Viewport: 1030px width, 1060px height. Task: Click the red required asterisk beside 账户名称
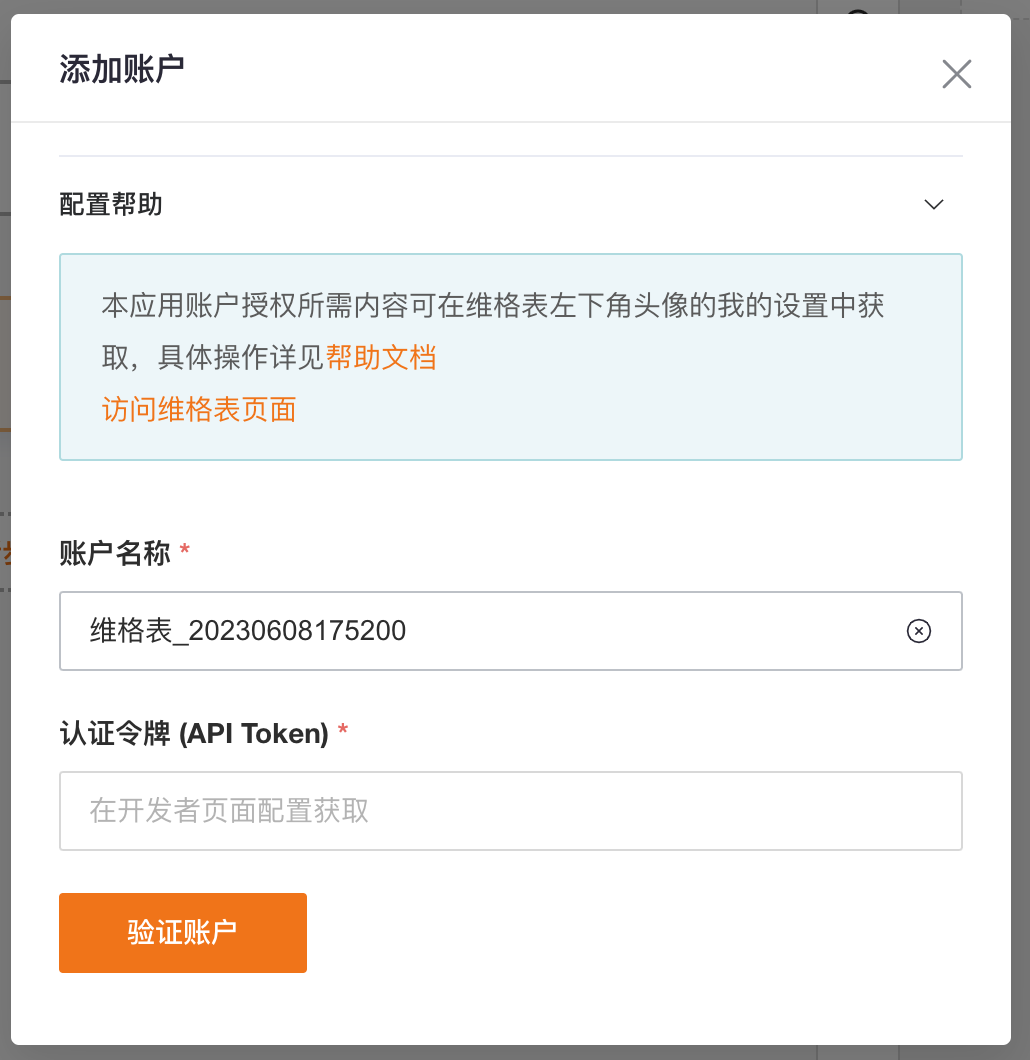pyautogui.click(x=185, y=550)
